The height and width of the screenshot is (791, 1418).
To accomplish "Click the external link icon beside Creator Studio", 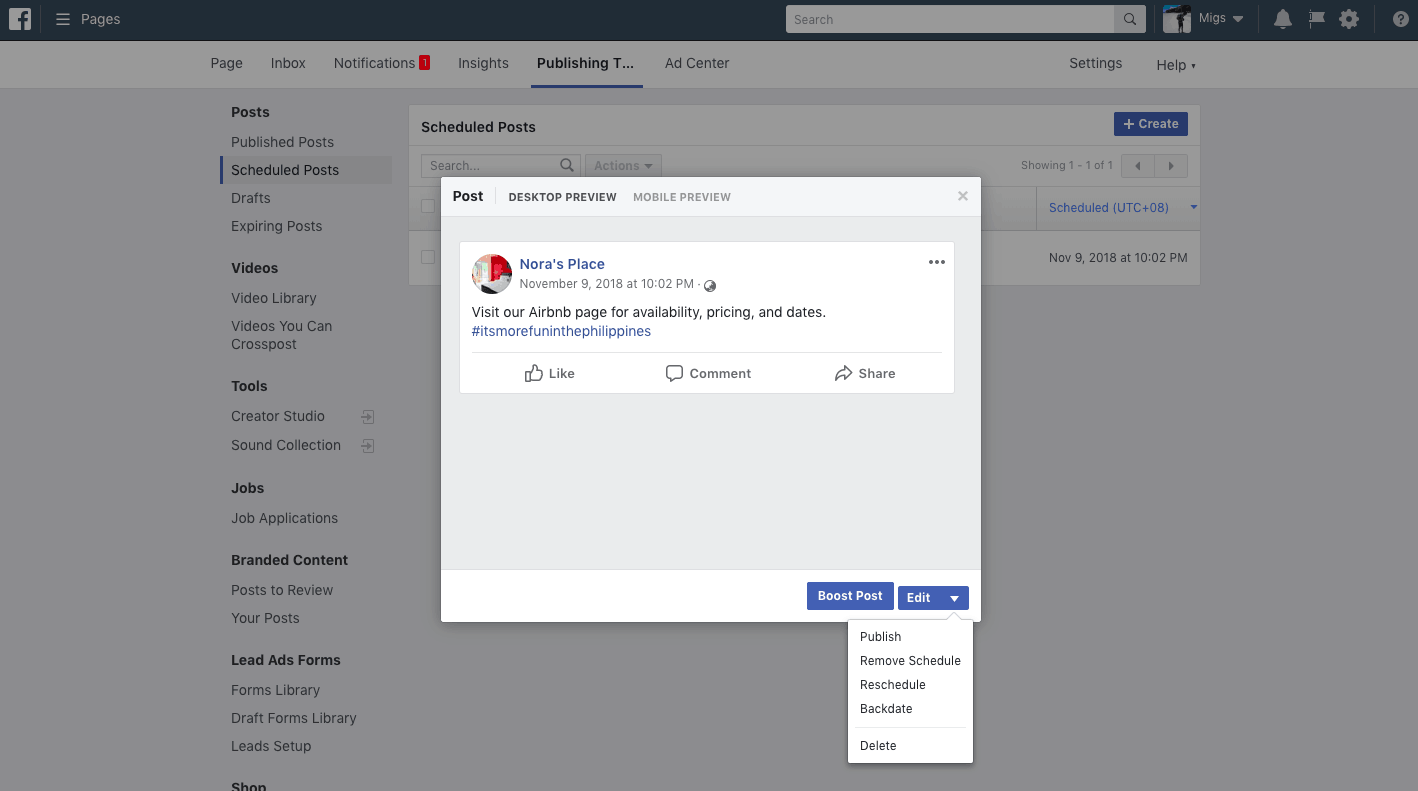I will coord(367,416).
